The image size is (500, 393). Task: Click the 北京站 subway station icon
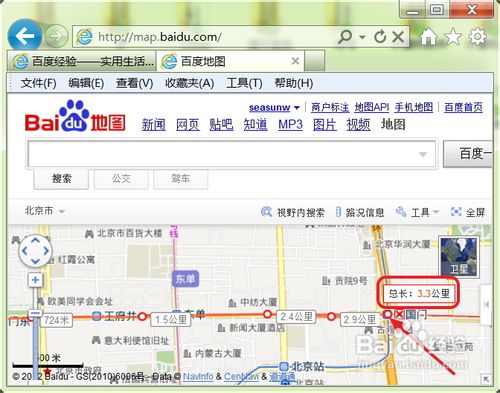pos(284,367)
